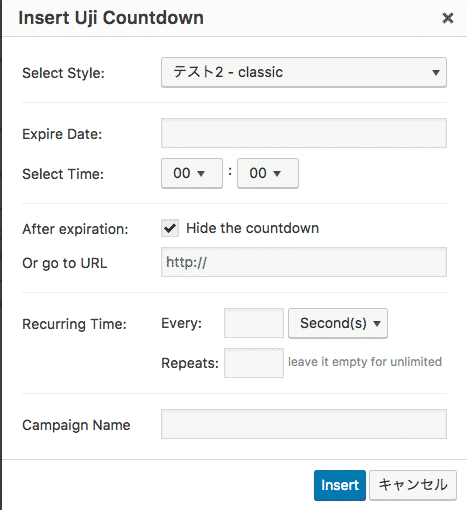The width and height of the screenshot is (467, 510).
Task: Click the Campaign Name input field
Action: pos(304,424)
